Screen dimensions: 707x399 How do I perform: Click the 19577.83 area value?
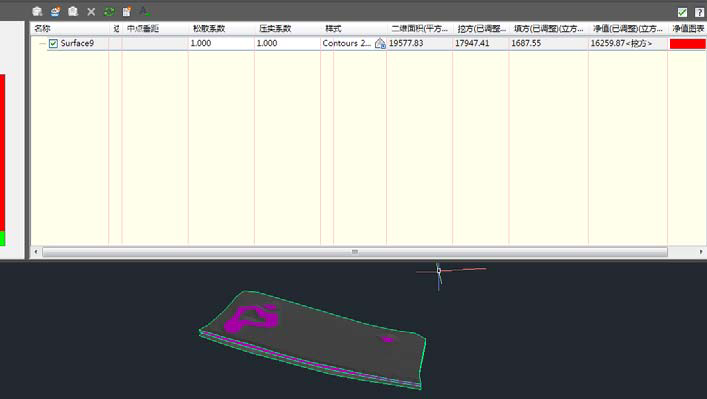tap(406, 43)
